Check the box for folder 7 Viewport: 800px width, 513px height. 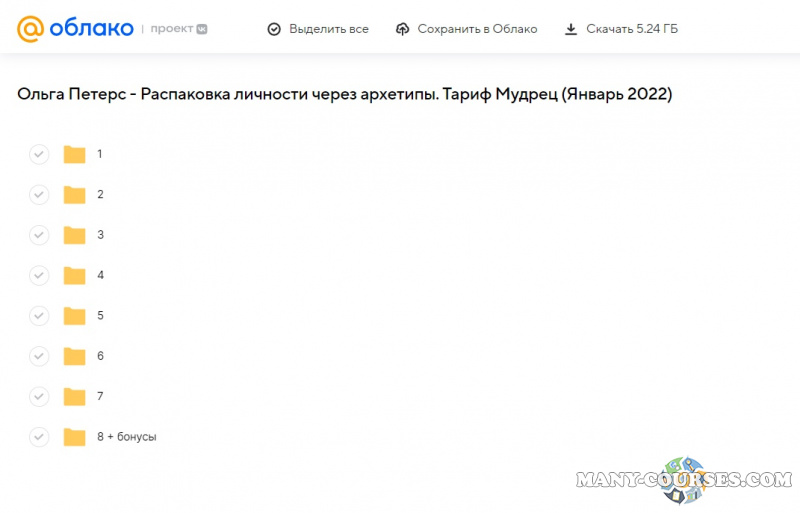[x=39, y=396]
